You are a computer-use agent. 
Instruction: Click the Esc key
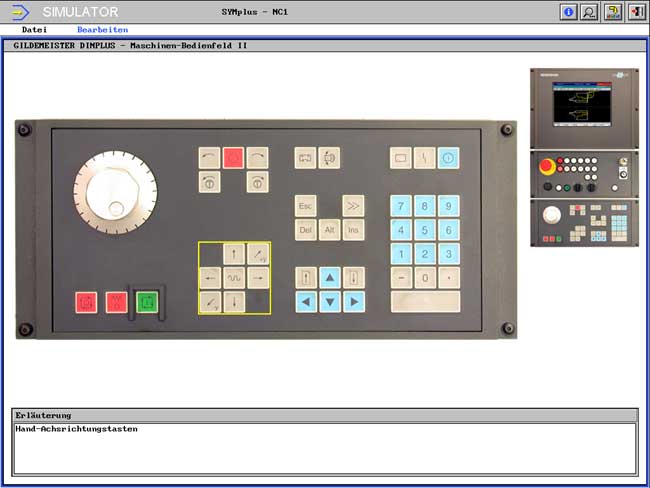[306, 206]
